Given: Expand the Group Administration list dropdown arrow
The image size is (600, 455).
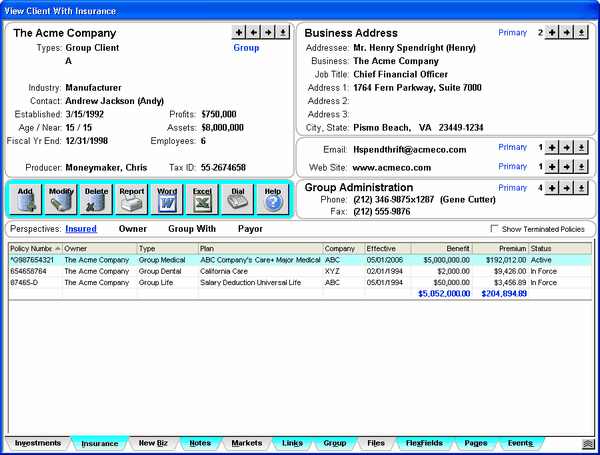Looking at the screenshot, I should click(582, 187).
